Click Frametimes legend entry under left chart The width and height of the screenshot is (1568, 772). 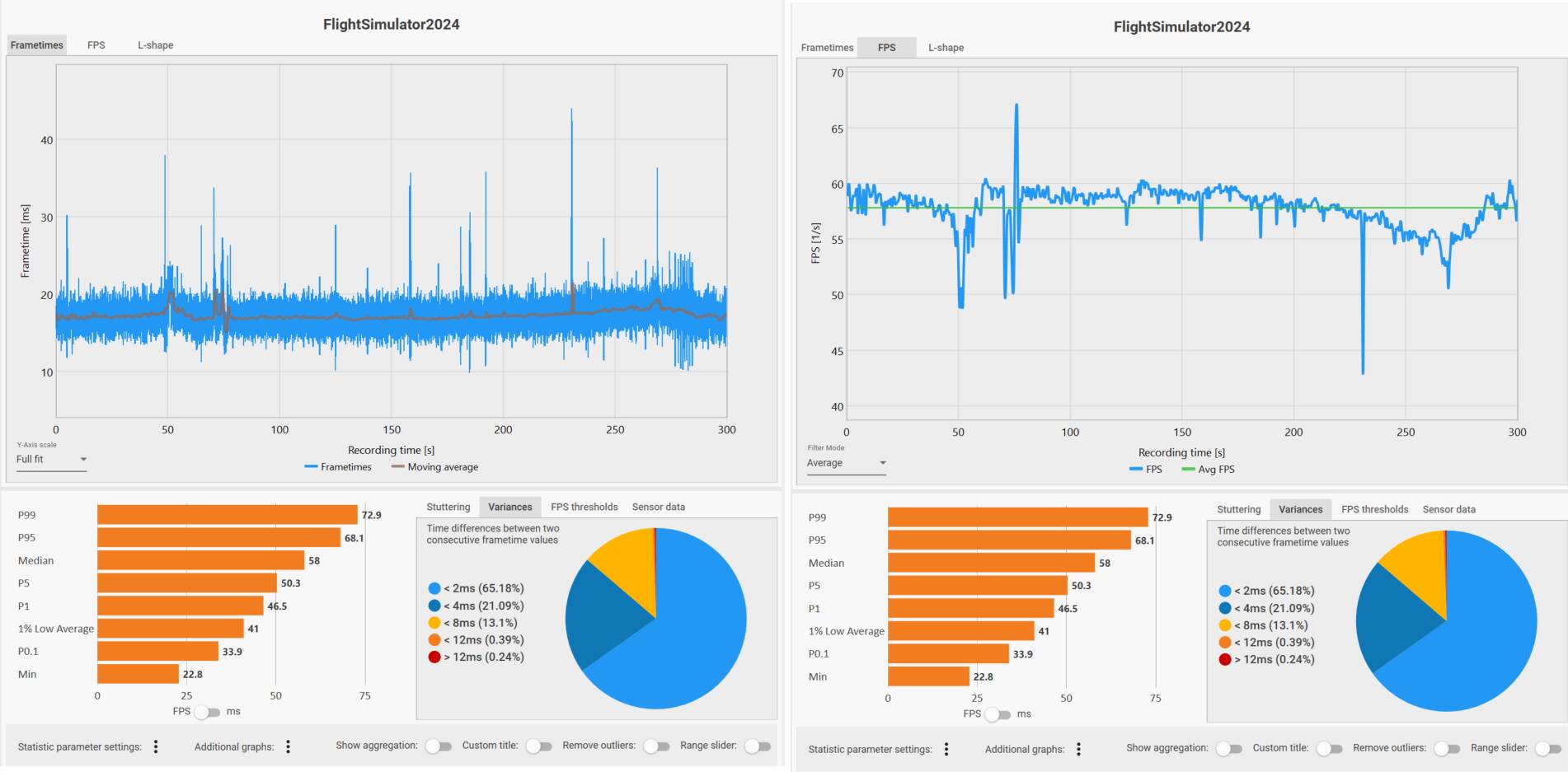pos(338,467)
